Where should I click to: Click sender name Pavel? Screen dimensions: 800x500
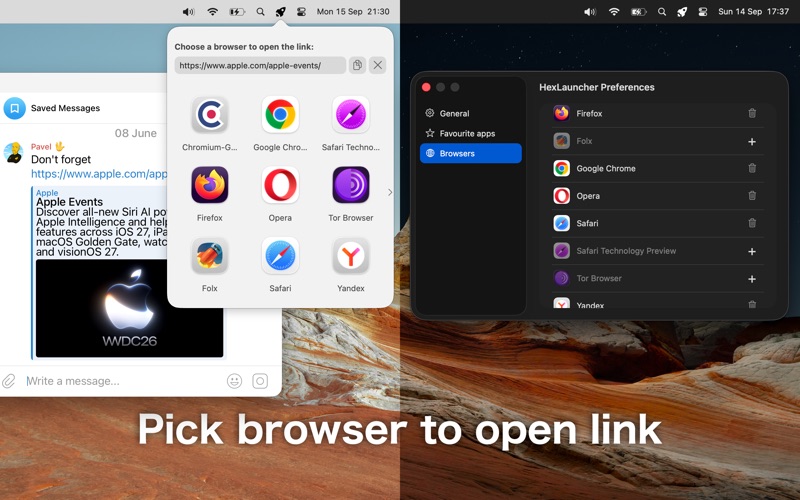click(x=41, y=146)
